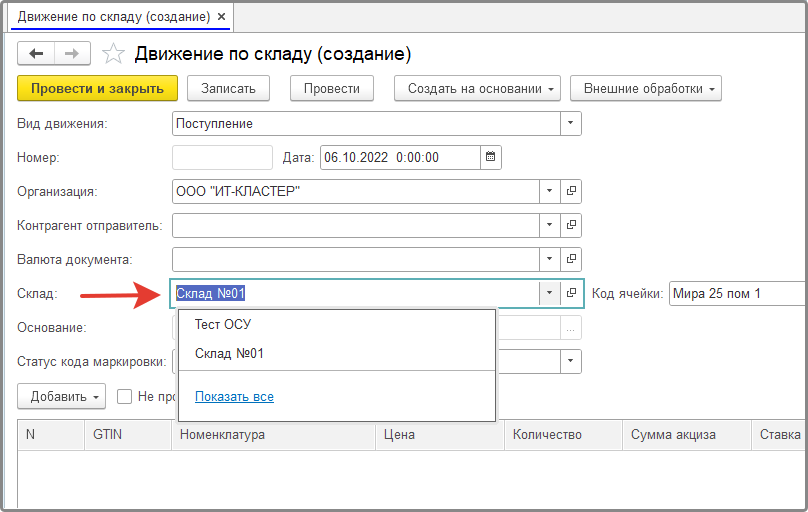Choose Склад №01 from the dropdown list
This screenshot has height=512, width=808.
pyautogui.click(x=336, y=353)
